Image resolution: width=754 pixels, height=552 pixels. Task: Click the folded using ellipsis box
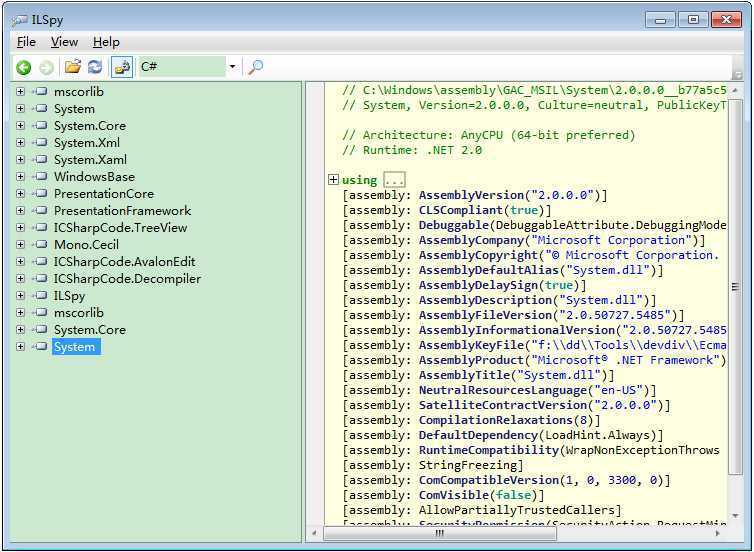click(394, 180)
